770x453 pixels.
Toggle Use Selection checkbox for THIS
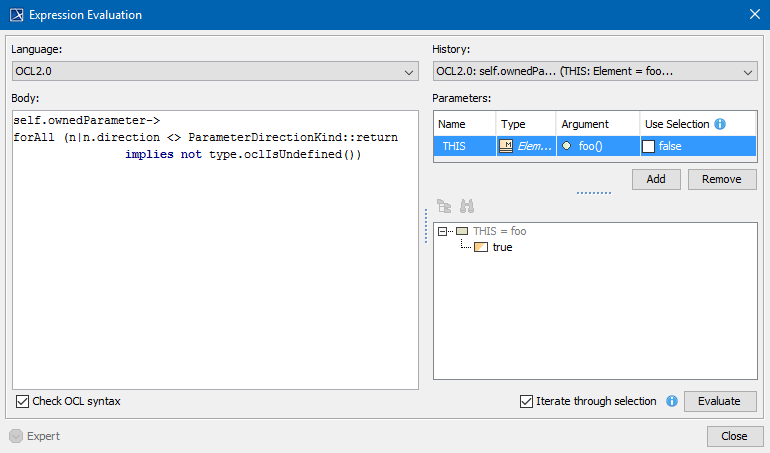[x=648, y=146]
